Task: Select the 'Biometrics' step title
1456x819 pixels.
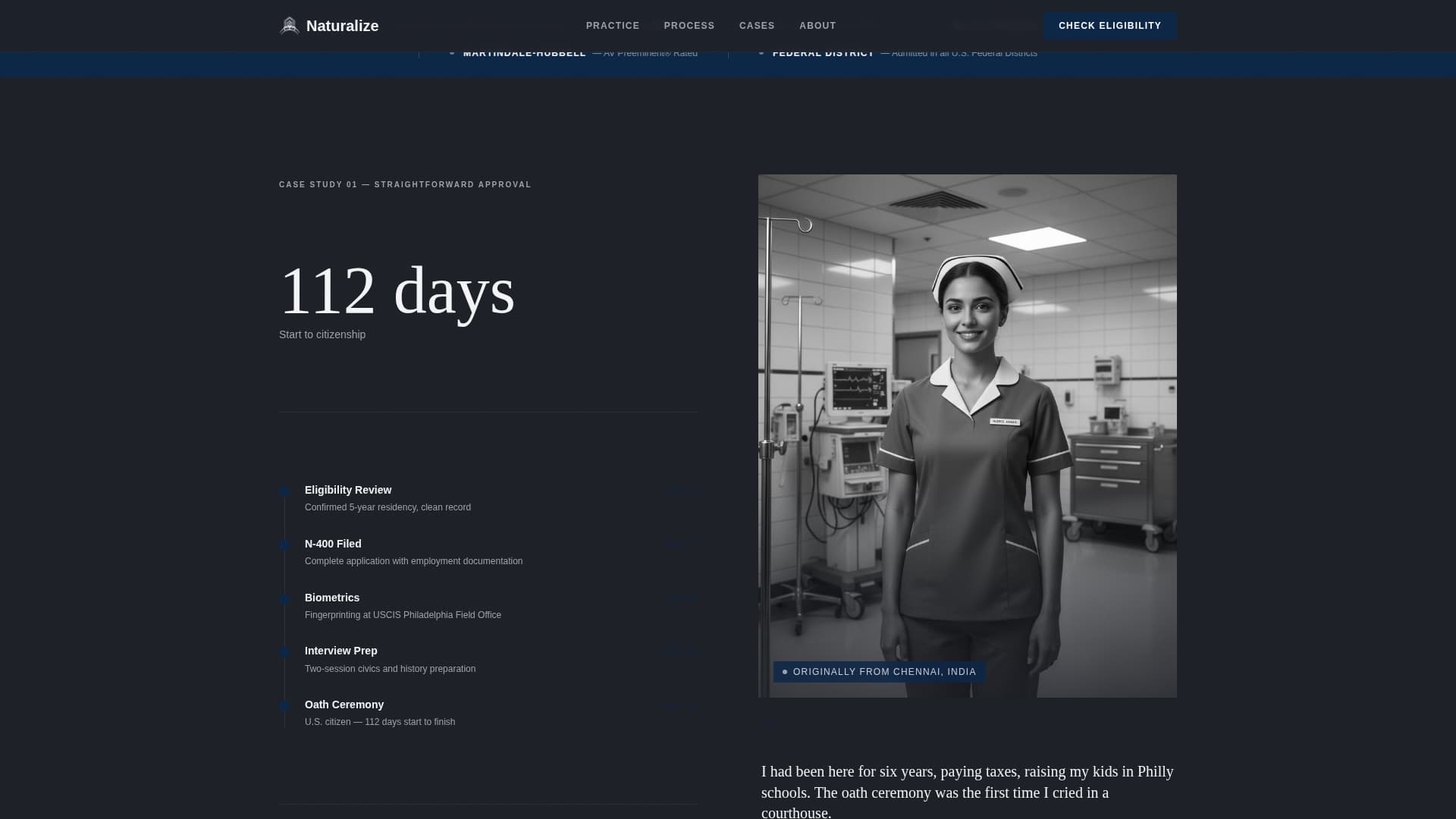Action: [332, 598]
